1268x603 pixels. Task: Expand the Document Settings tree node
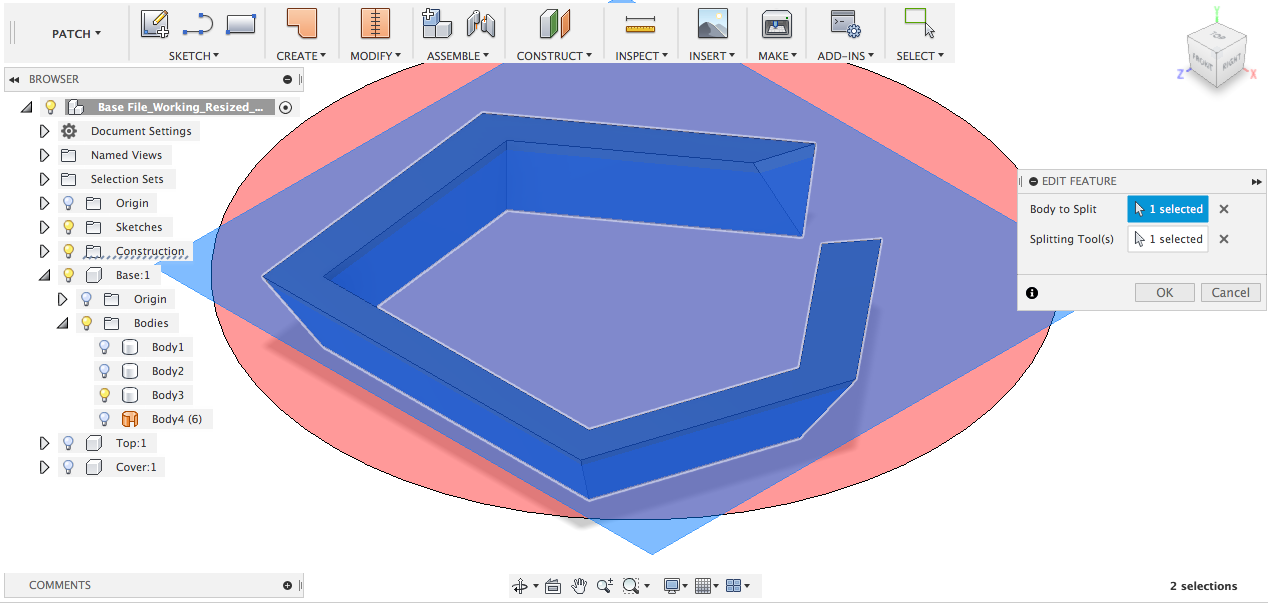tap(44, 131)
